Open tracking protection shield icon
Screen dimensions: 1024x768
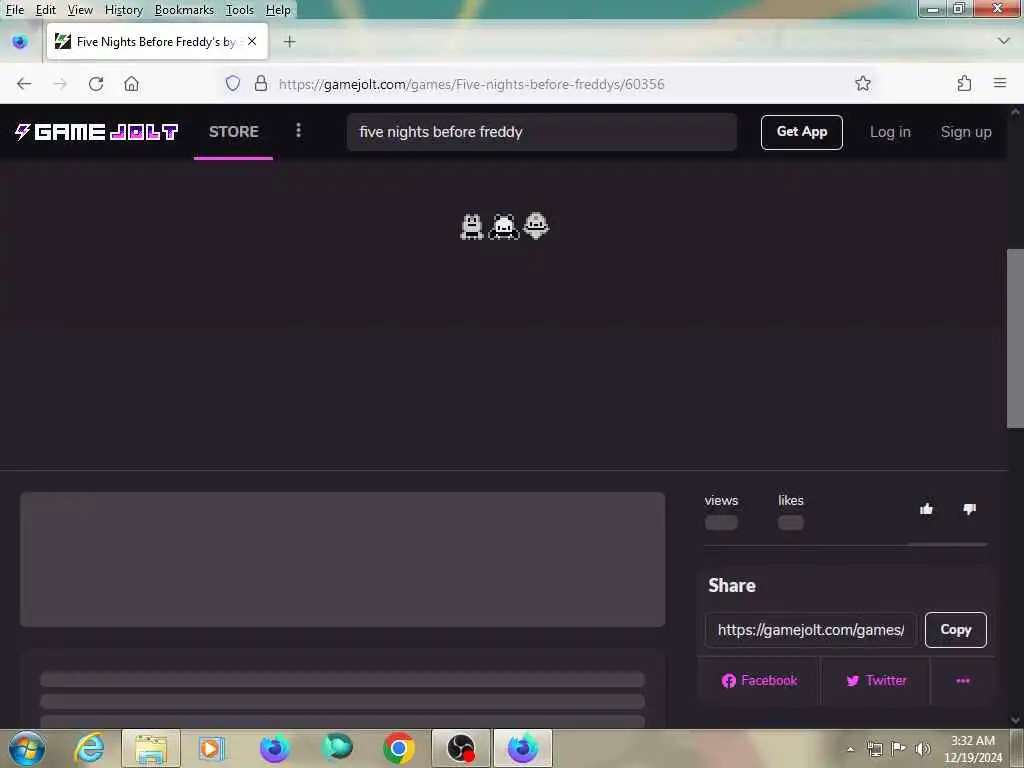coord(232,84)
